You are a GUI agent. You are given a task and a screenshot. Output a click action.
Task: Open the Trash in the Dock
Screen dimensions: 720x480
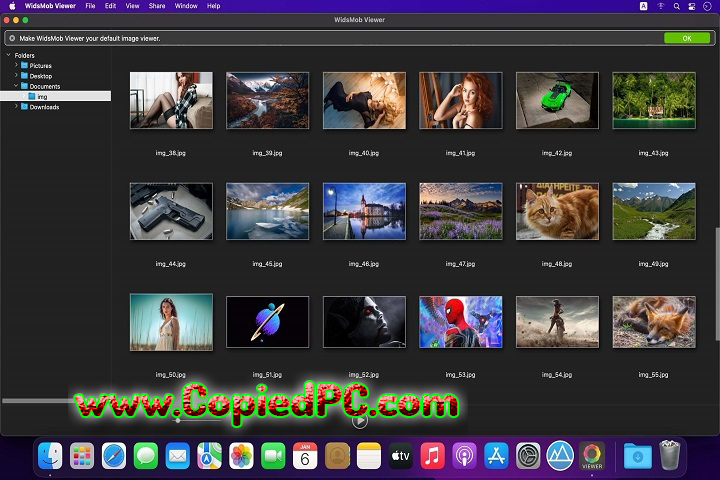(x=670, y=456)
